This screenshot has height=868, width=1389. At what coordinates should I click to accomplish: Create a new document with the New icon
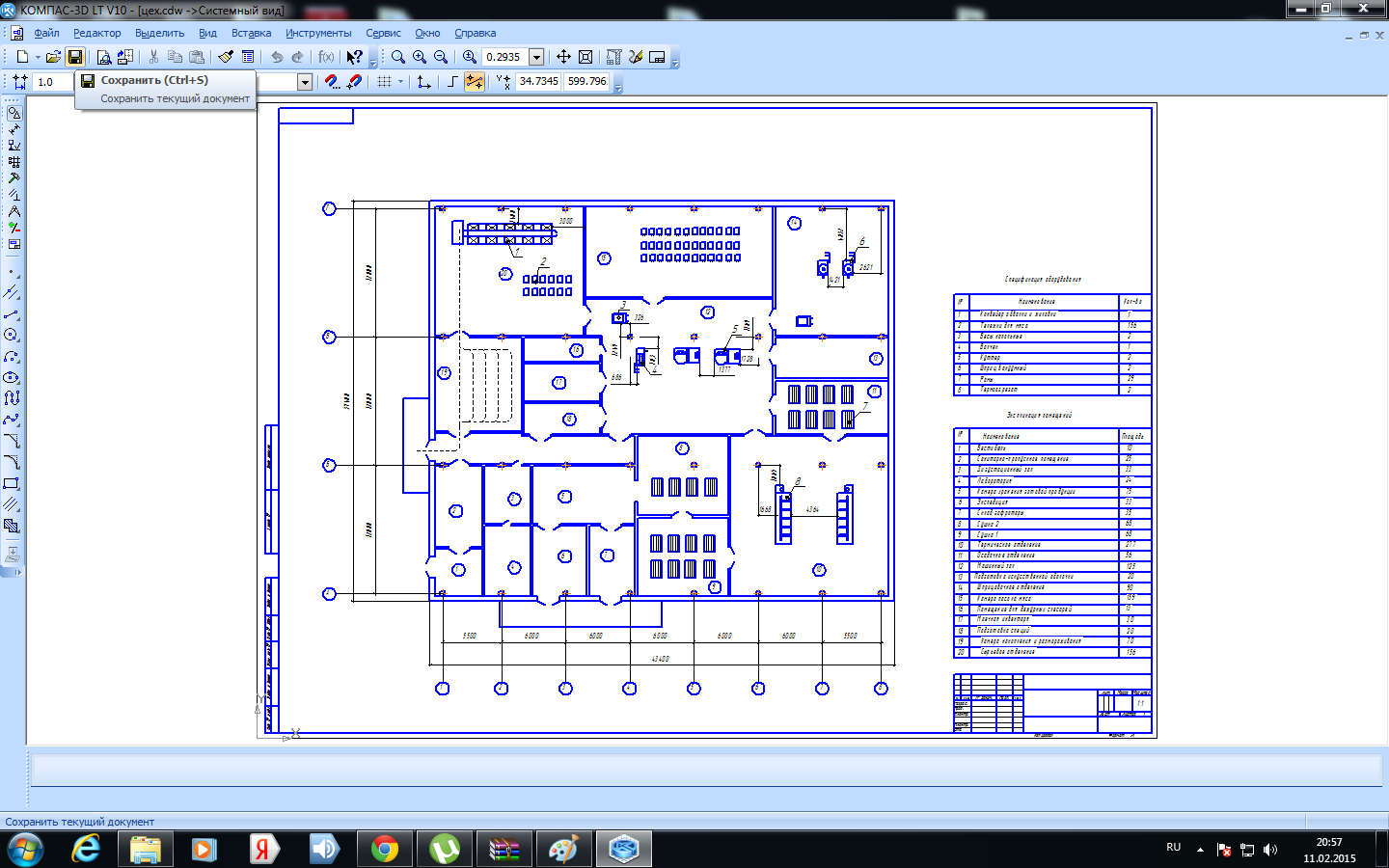pos(22,57)
